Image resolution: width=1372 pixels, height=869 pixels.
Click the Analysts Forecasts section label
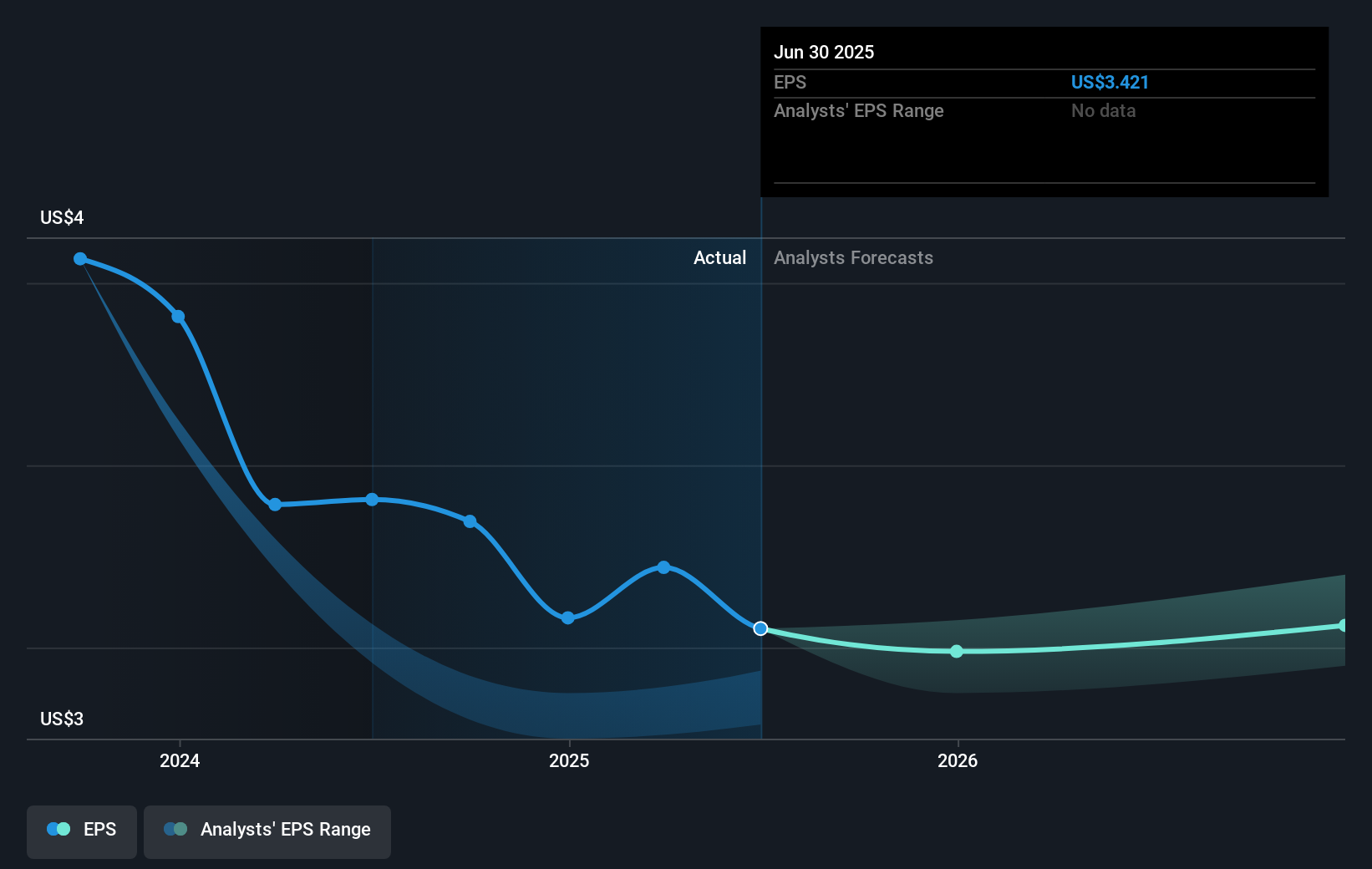tap(853, 258)
